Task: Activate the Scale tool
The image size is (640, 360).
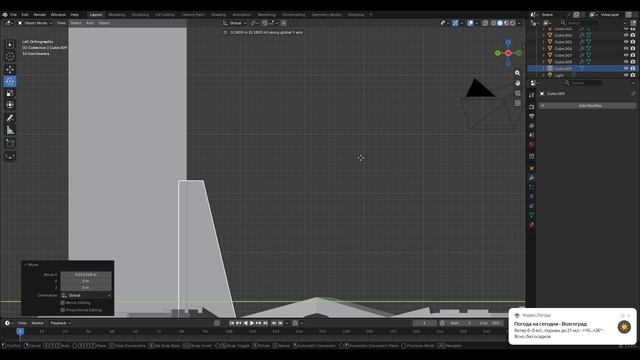Action: point(10,93)
